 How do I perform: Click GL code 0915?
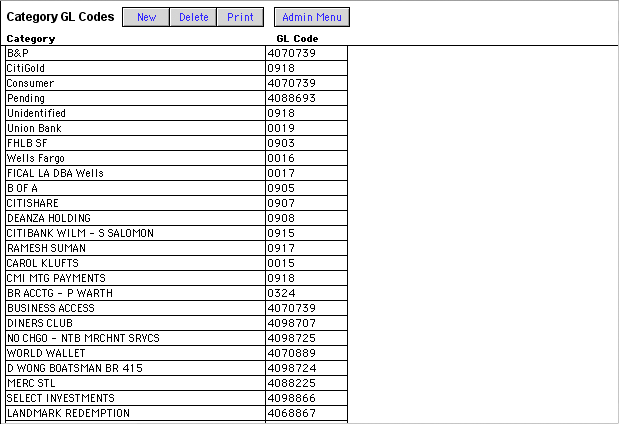point(307,233)
